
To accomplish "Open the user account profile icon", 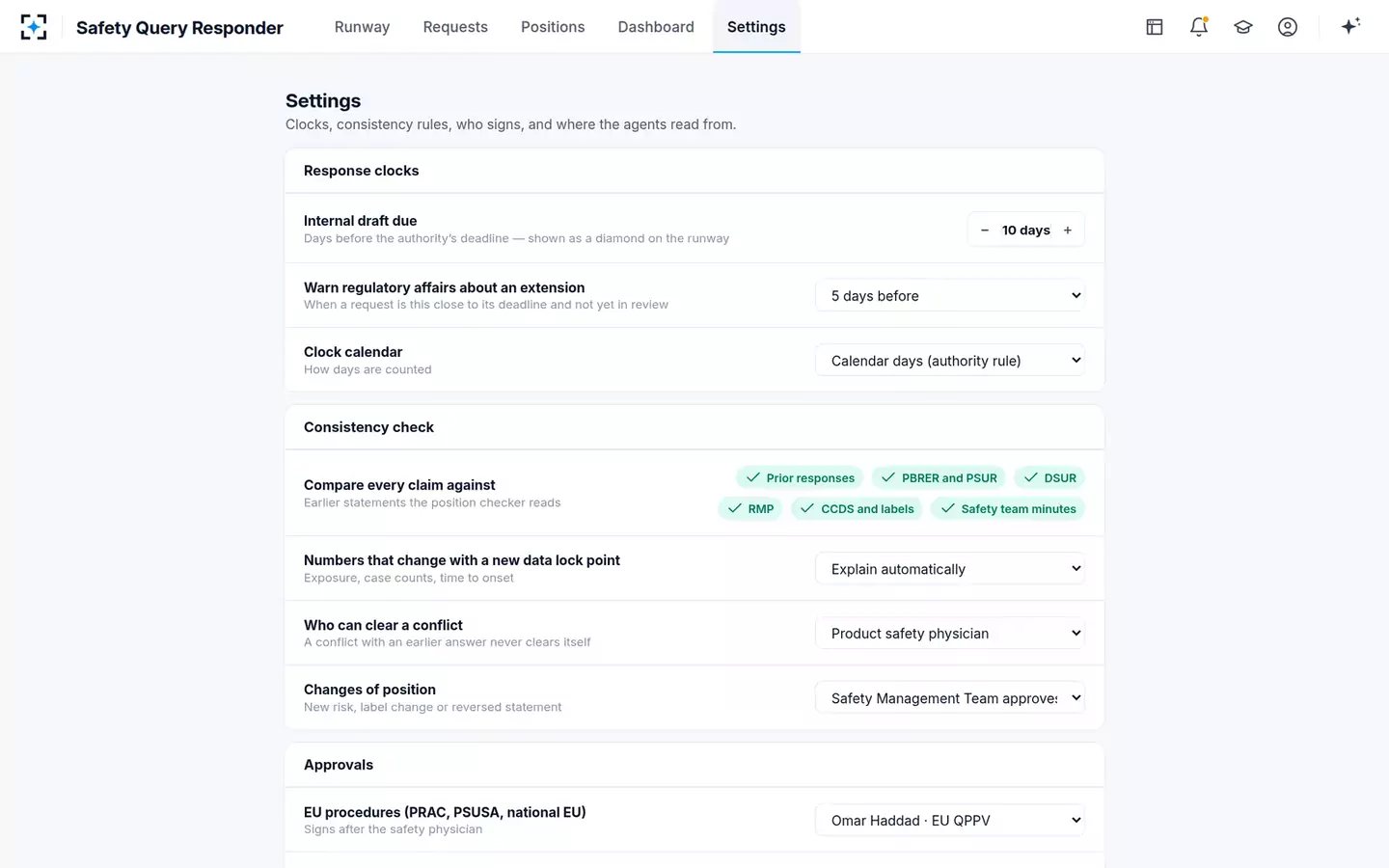I will pyautogui.click(x=1288, y=27).
